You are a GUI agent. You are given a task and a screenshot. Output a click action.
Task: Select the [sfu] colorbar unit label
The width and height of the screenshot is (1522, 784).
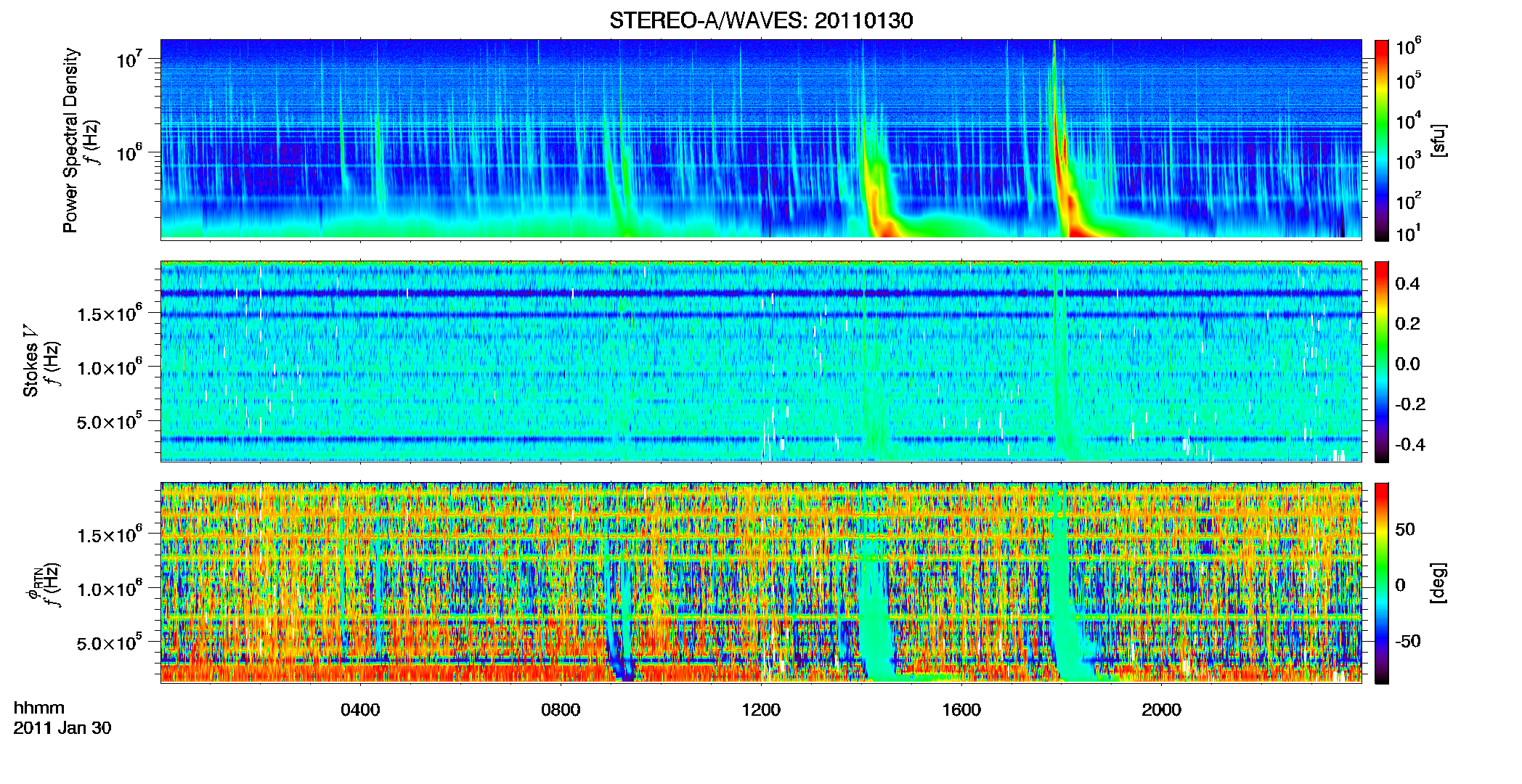(1438, 140)
